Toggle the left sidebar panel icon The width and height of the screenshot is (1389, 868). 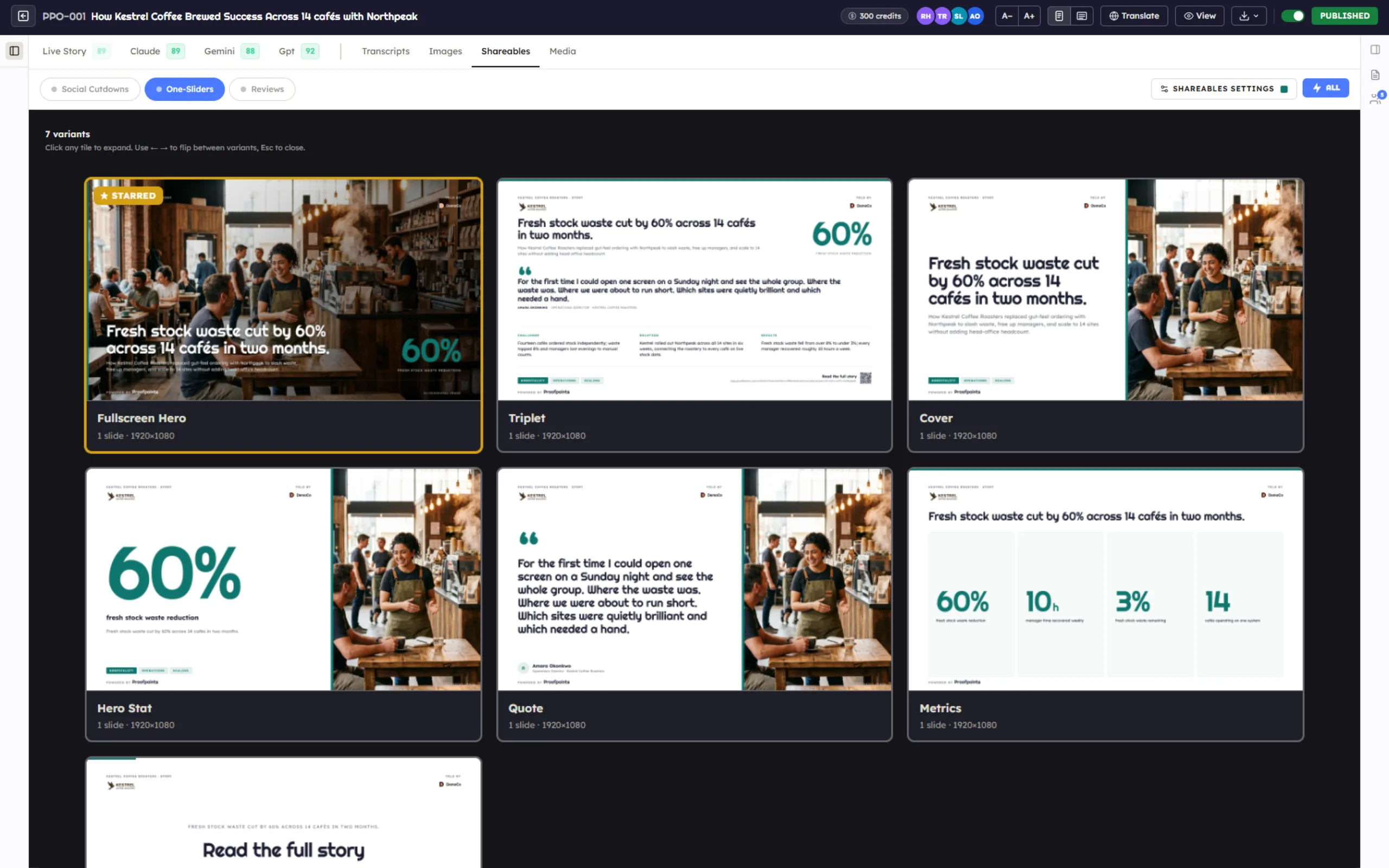pos(14,51)
